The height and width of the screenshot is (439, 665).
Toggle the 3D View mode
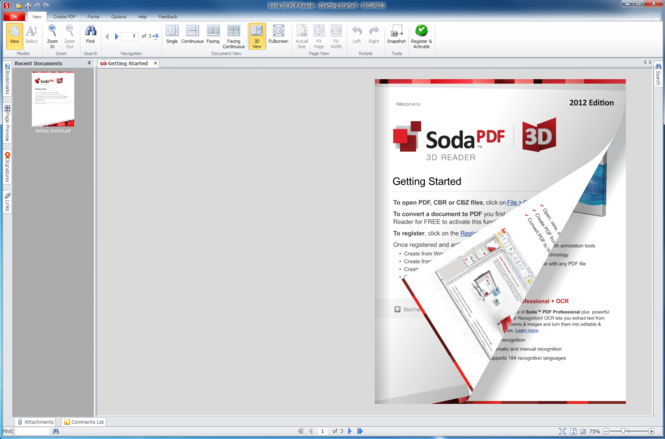(x=257, y=36)
